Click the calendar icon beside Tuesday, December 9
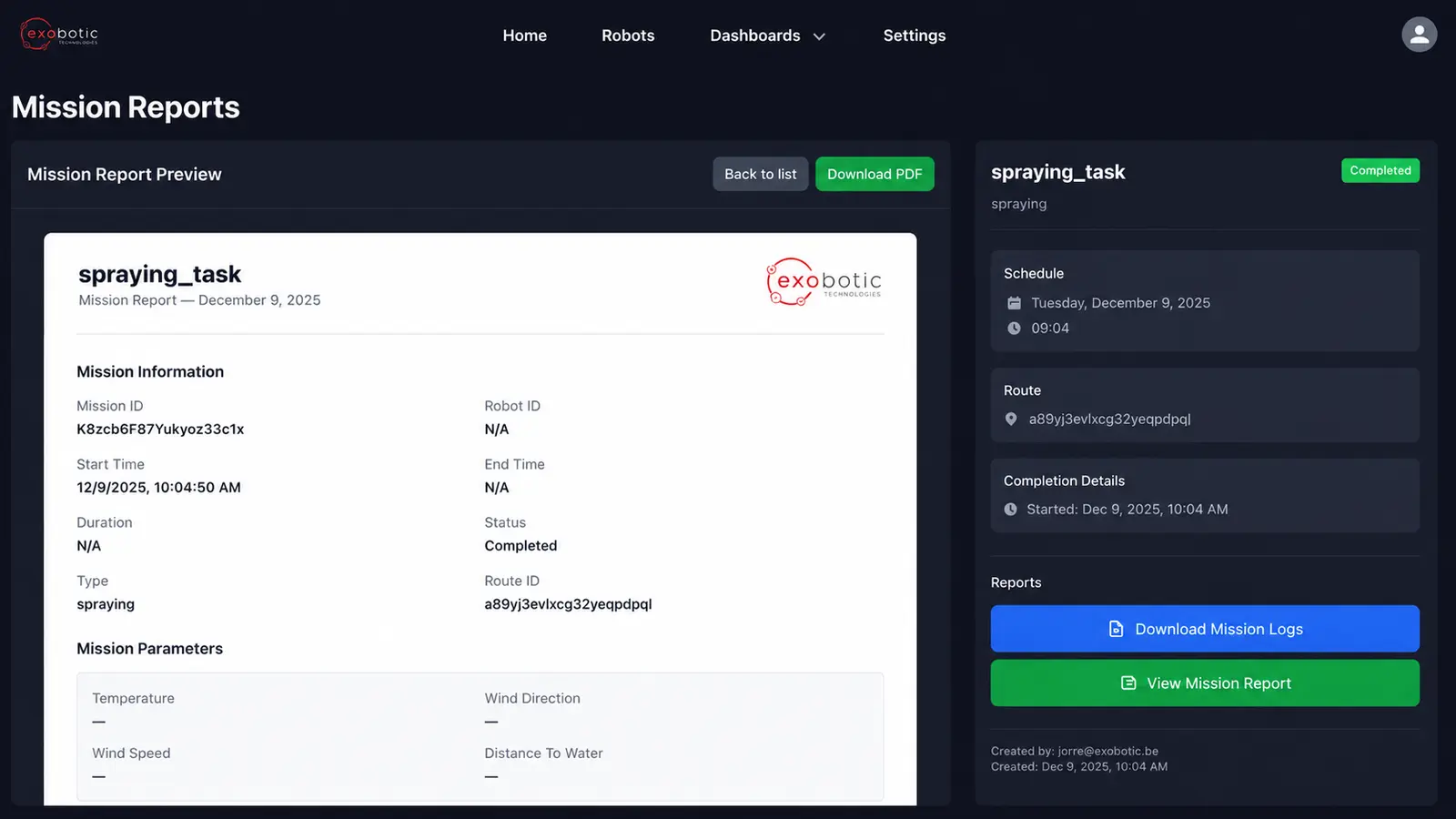The height and width of the screenshot is (819, 1456). (x=1014, y=303)
